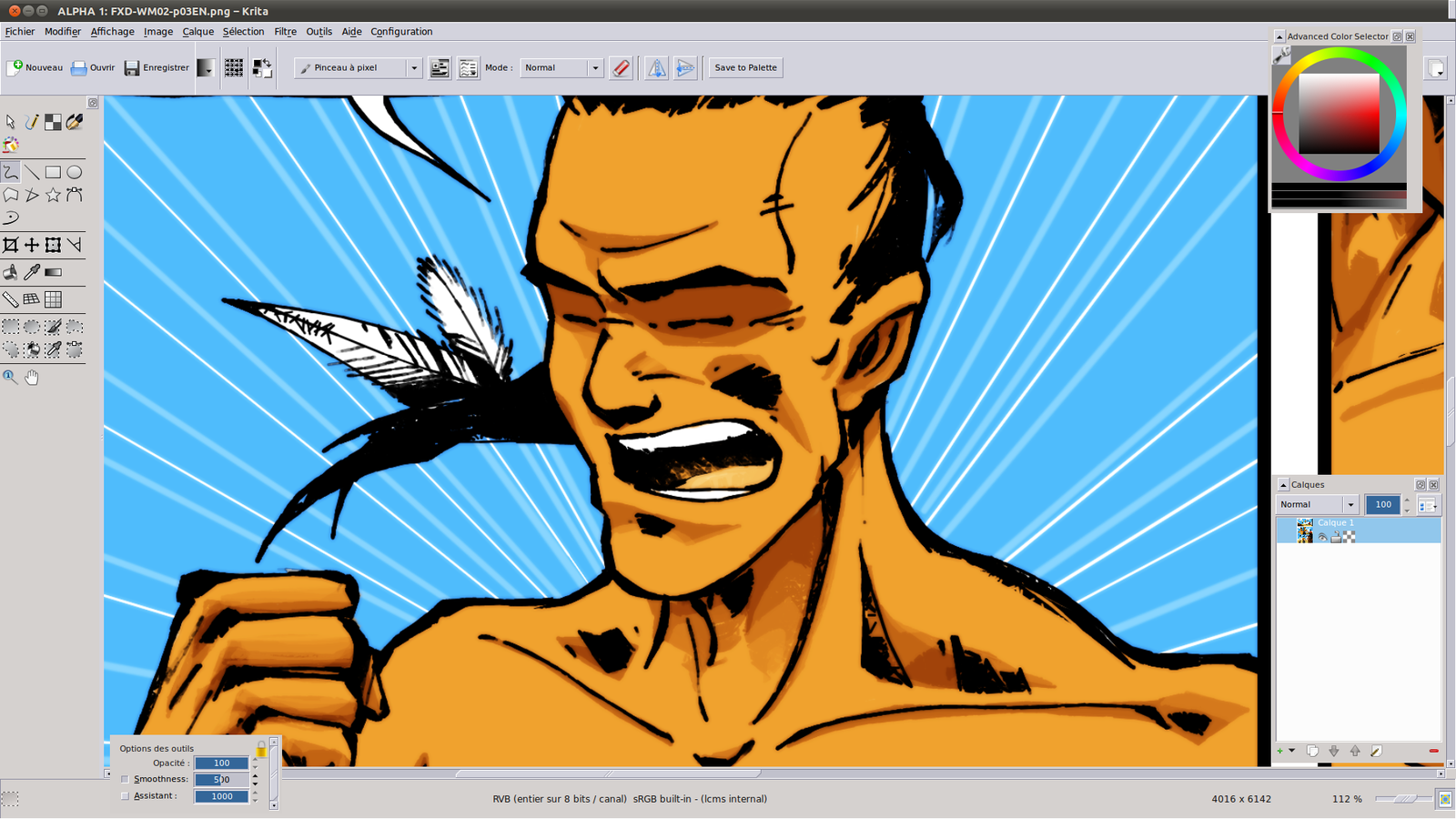
Task: Open the Filtre menu
Action: coord(285,32)
